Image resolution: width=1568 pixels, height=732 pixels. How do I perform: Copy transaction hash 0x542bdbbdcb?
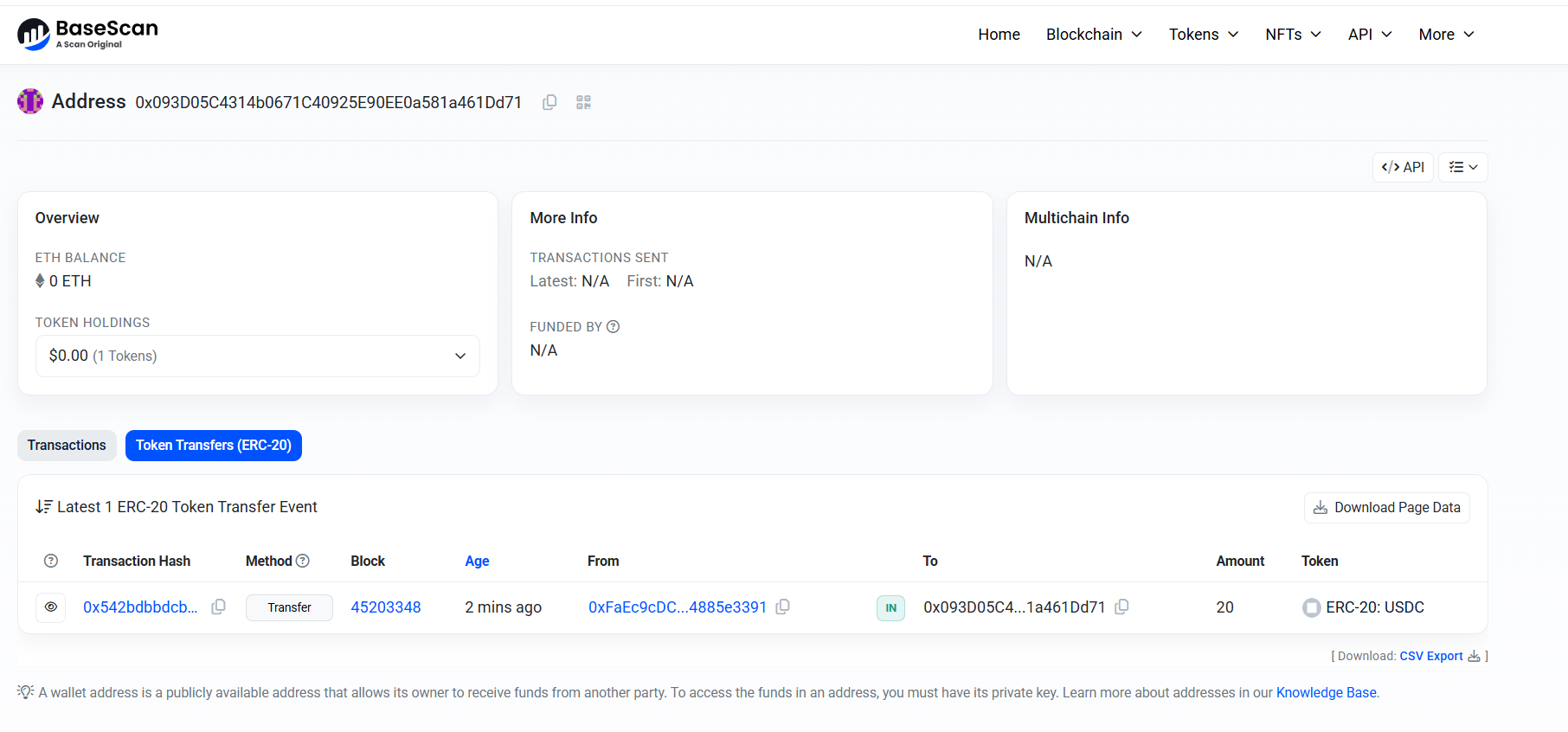(x=219, y=607)
